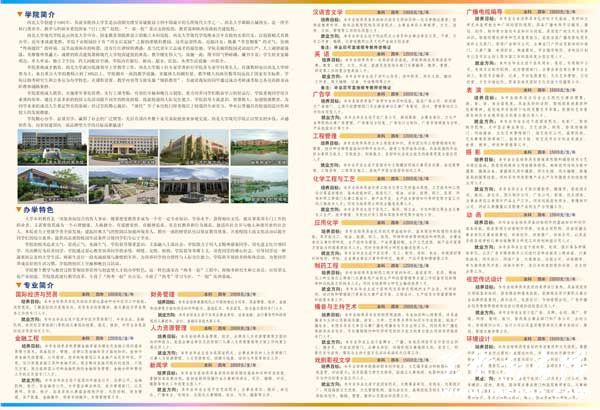Click the 汉语言文学 heading
The height and width of the screenshot is (410, 600).
point(330,9)
